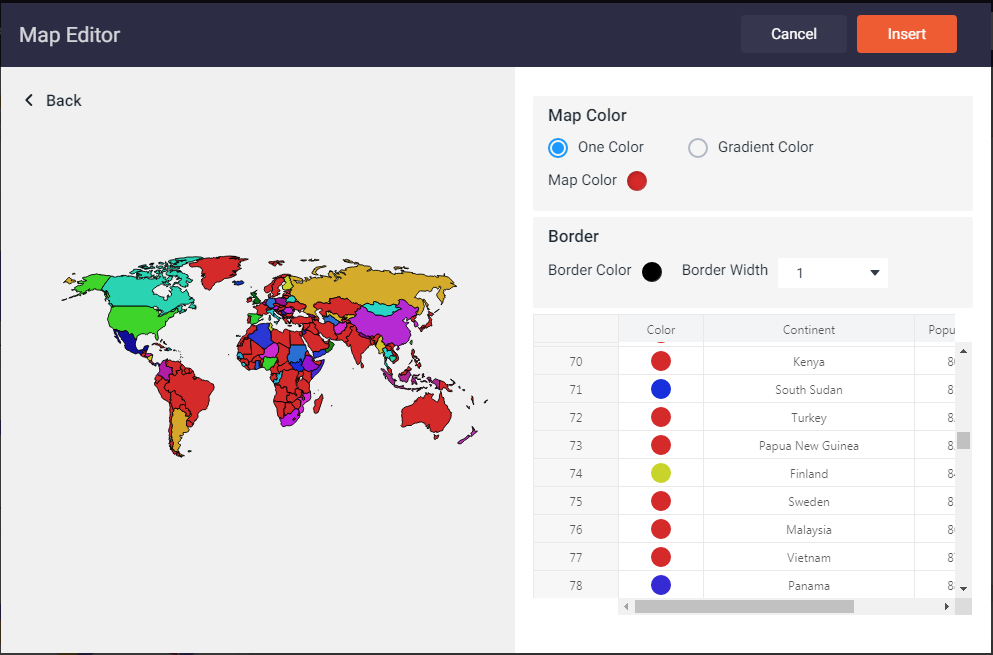Click Sweden's red color swatch
This screenshot has height=655, width=993.
[x=661, y=501]
